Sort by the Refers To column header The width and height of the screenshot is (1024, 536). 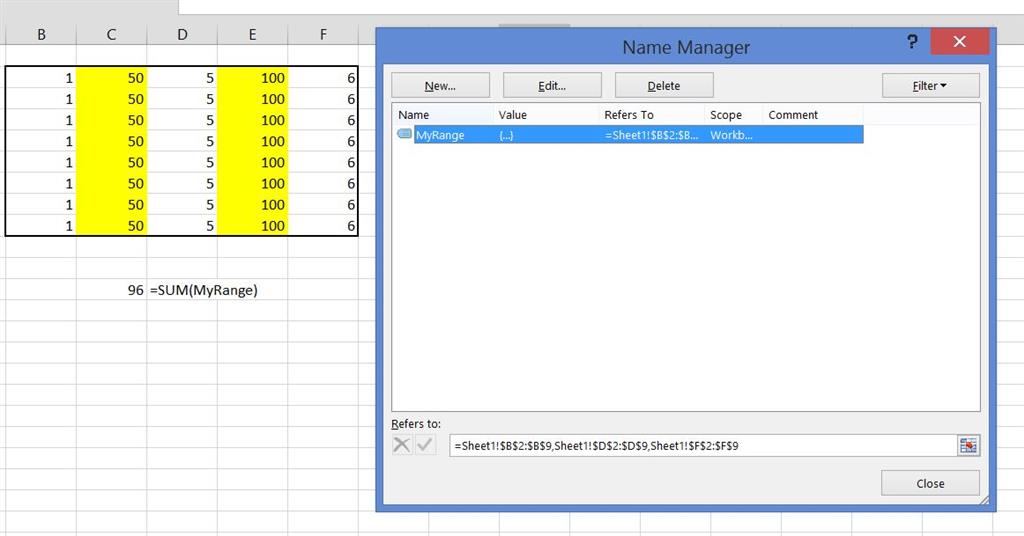click(x=652, y=115)
